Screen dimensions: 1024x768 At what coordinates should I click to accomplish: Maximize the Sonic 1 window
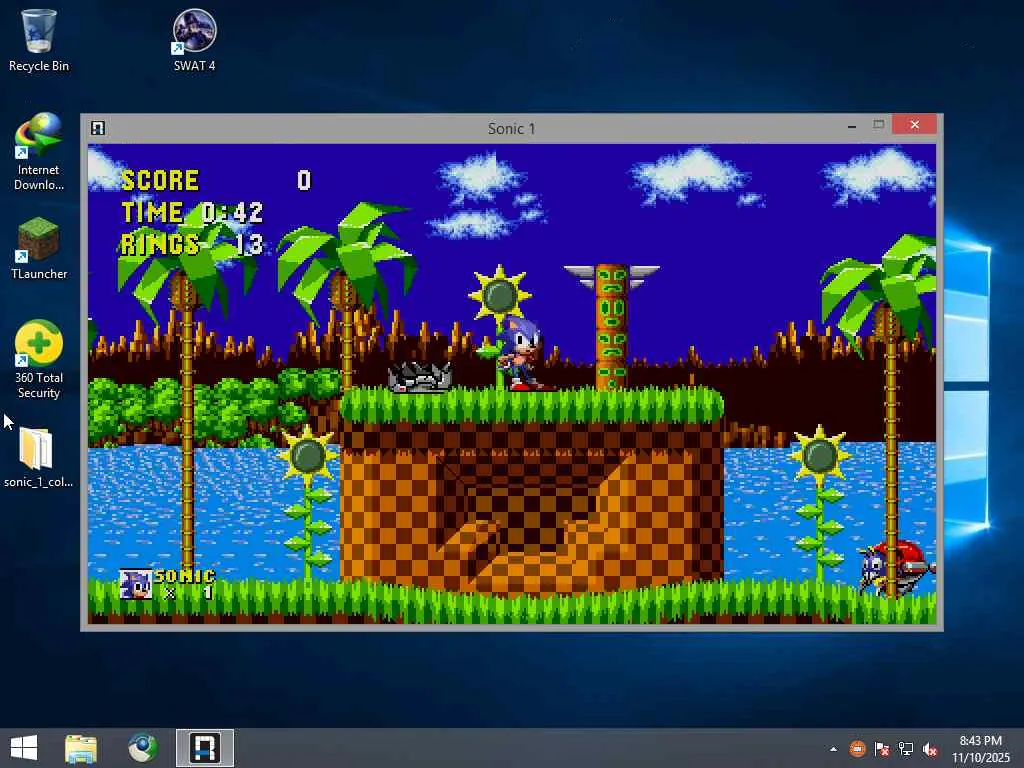click(x=878, y=125)
